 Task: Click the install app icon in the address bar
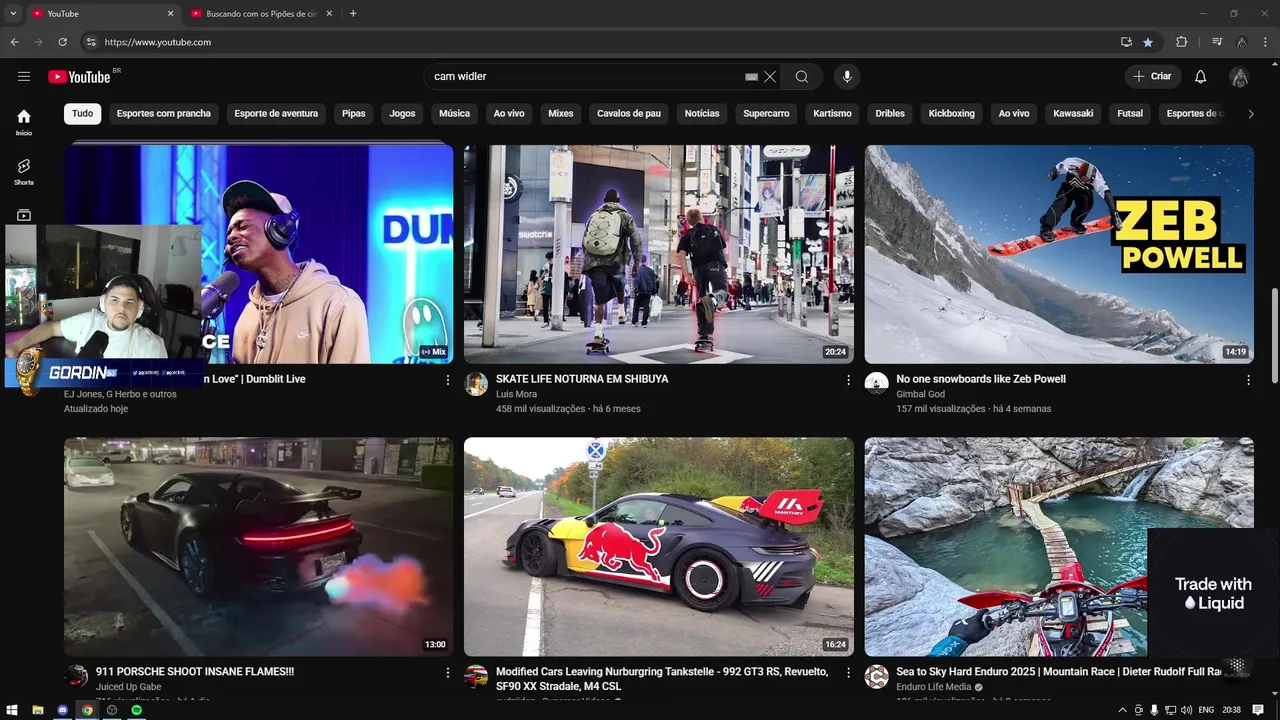[1126, 42]
